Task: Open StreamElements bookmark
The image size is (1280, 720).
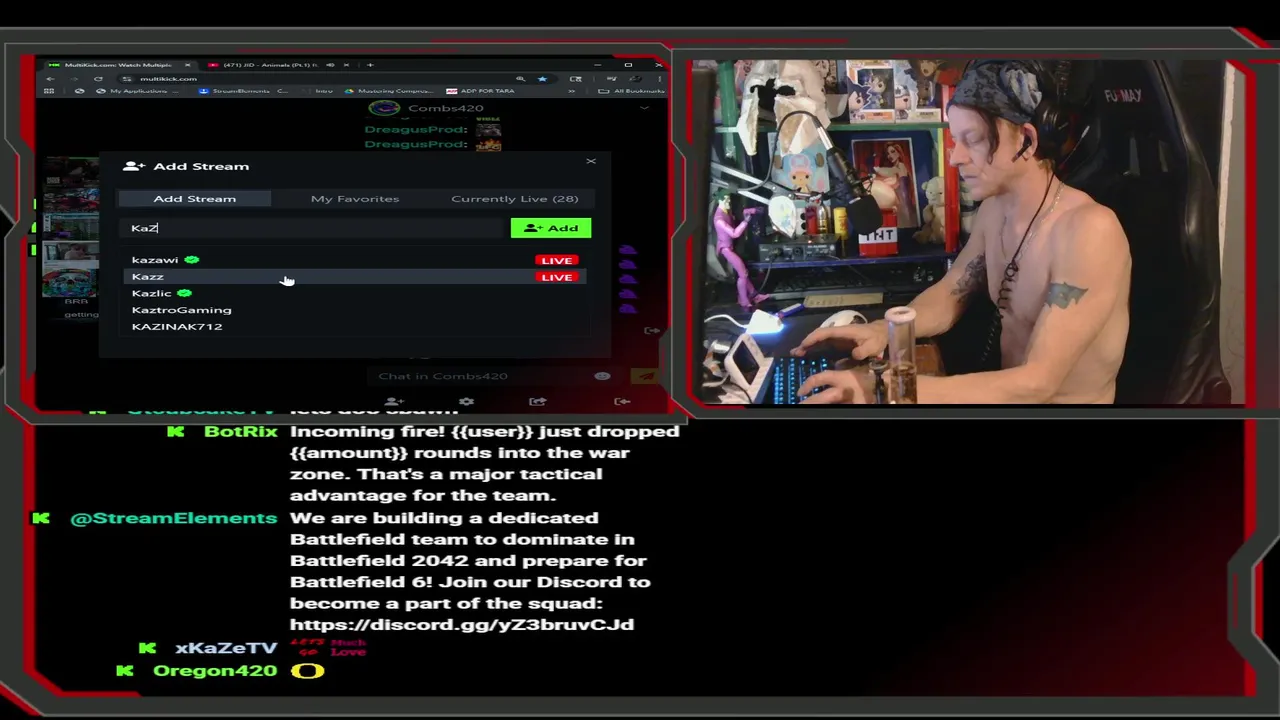Action: pyautogui.click(x=245, y=91)
